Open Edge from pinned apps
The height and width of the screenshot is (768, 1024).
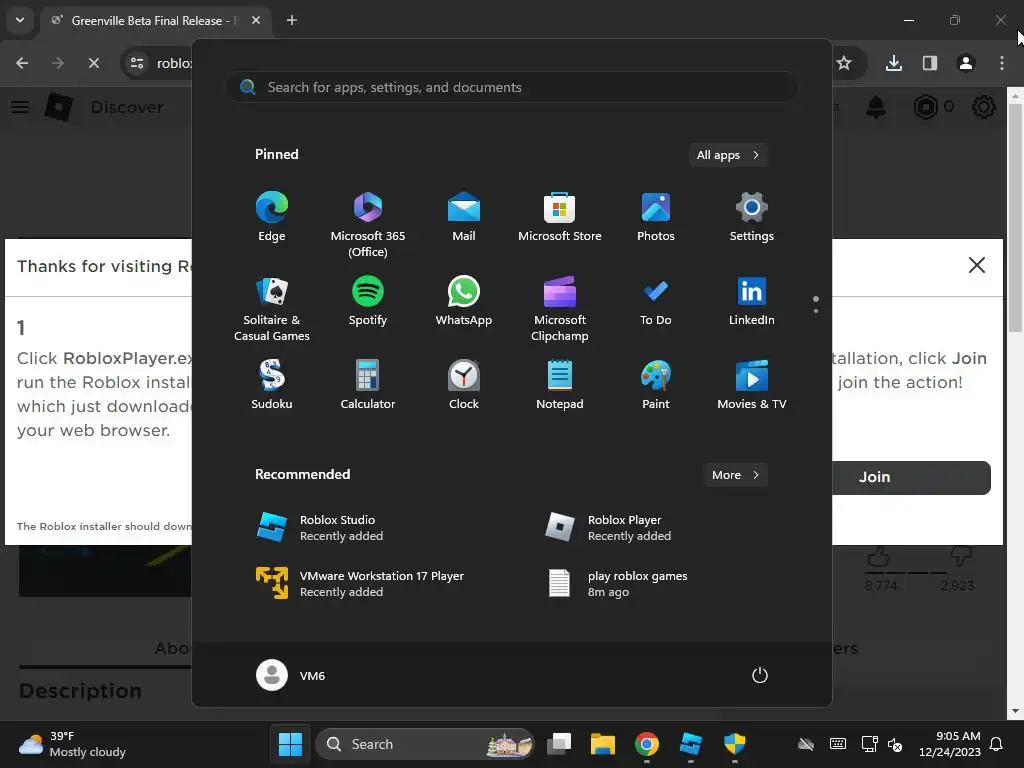click(272, 217)
